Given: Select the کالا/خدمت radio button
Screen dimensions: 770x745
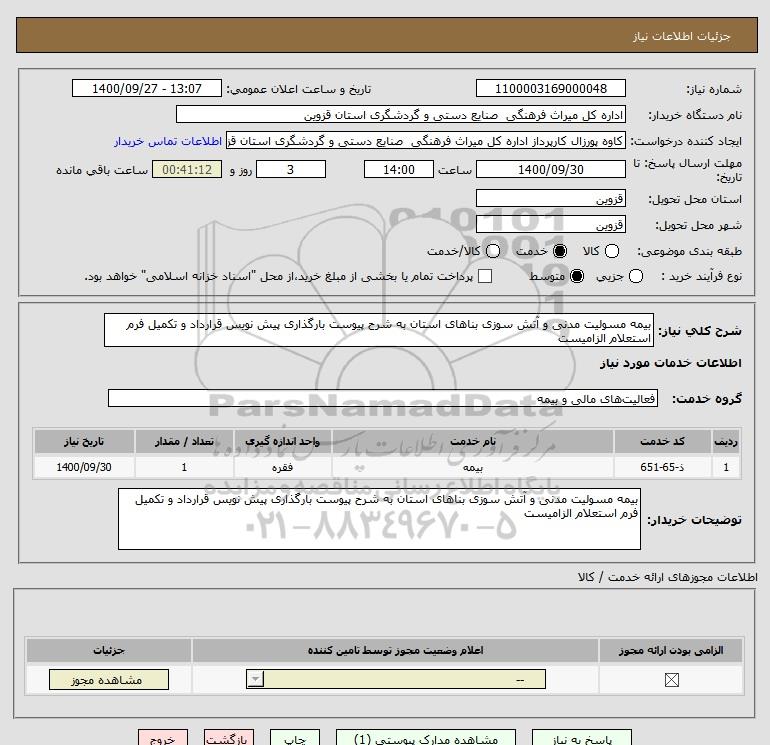Looking at the screenshot, I should pos(493,251).
